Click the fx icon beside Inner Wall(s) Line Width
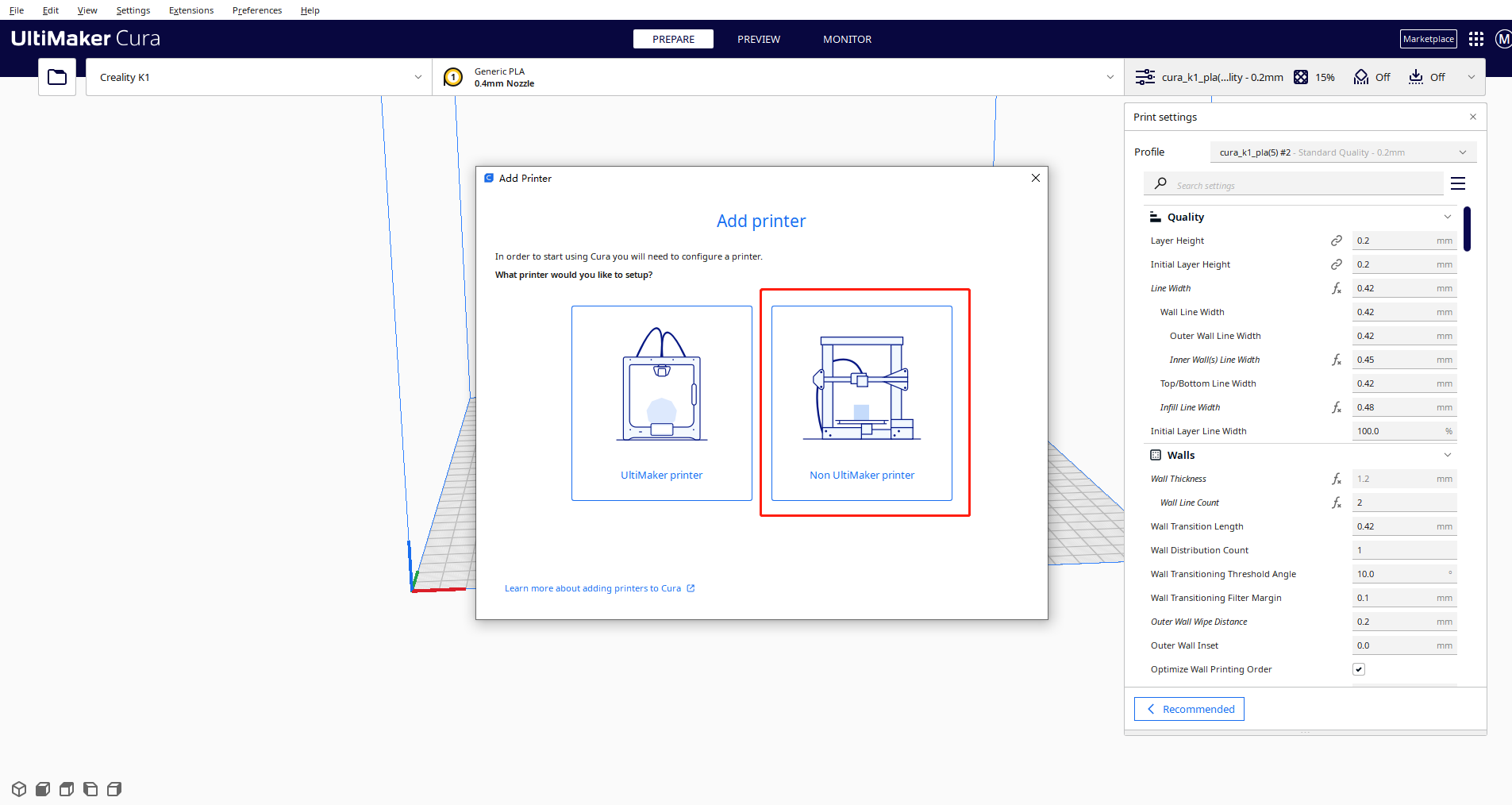The height and width of the screenshot is (805, 1512). pyautogui.click(x=1337, y=360)
